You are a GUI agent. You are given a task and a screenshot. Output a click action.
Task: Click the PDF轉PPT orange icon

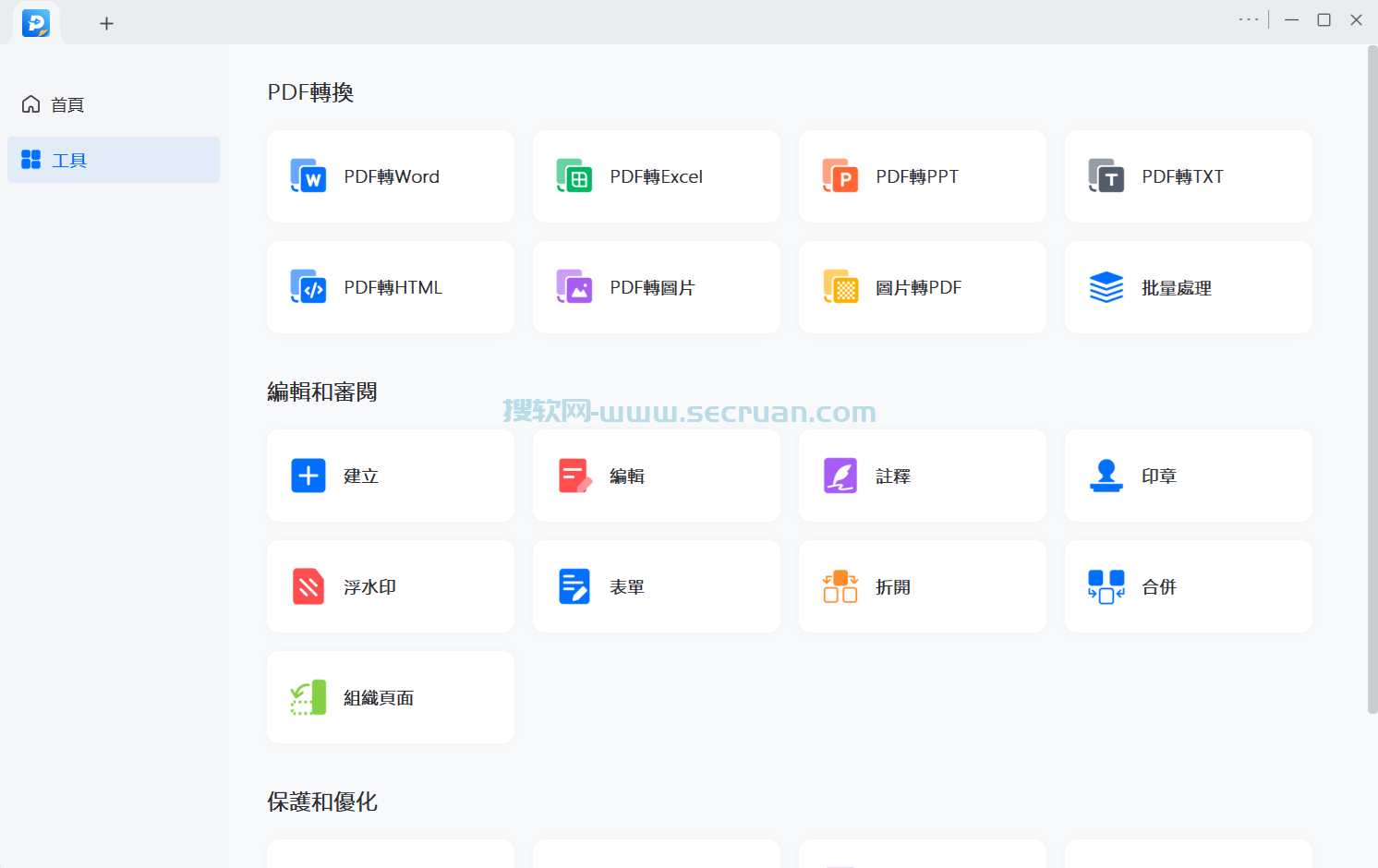pos(840,176)
